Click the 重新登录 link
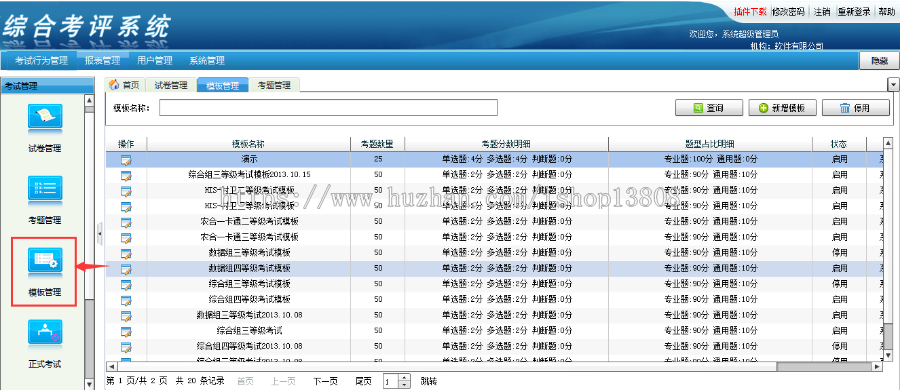Screen dimensions: 900x390 pos(854,11)
